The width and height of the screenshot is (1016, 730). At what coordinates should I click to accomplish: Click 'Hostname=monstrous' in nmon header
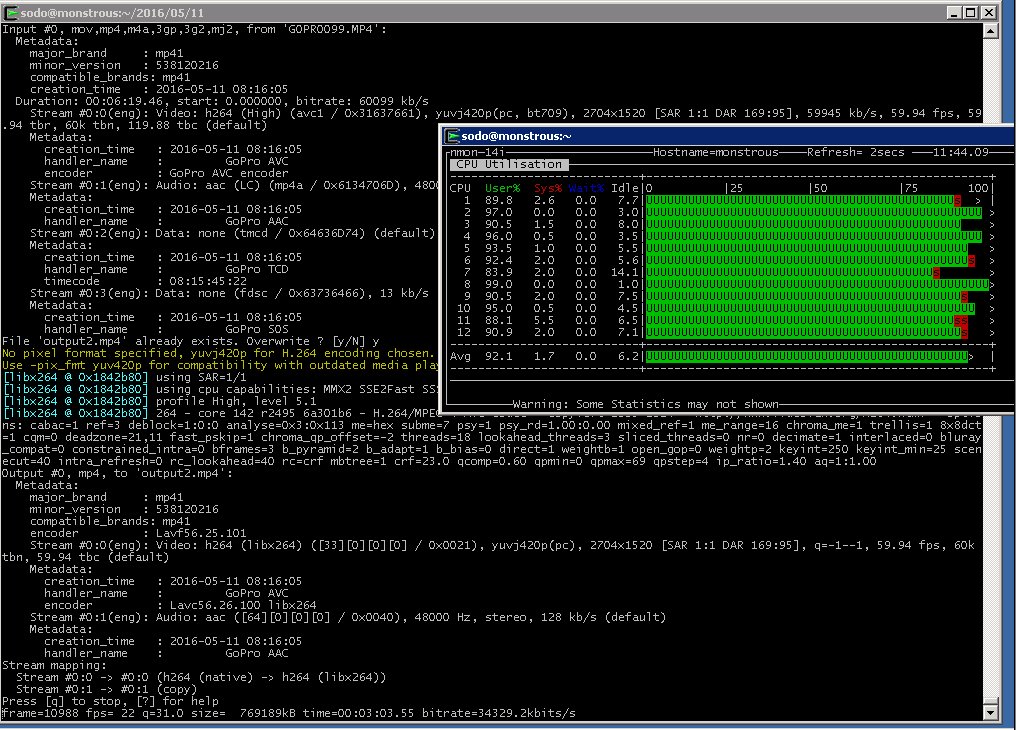[715, 152]
